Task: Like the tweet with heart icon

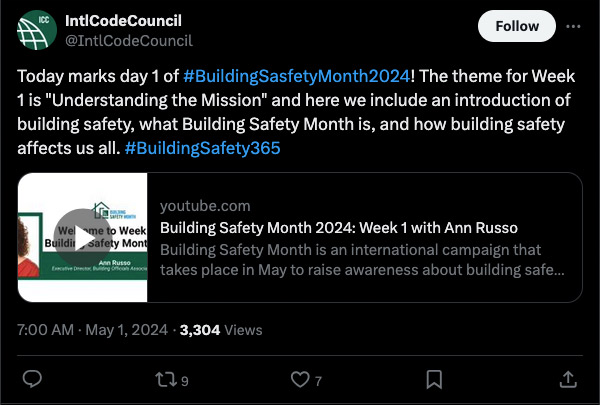Action: point(300,379)
